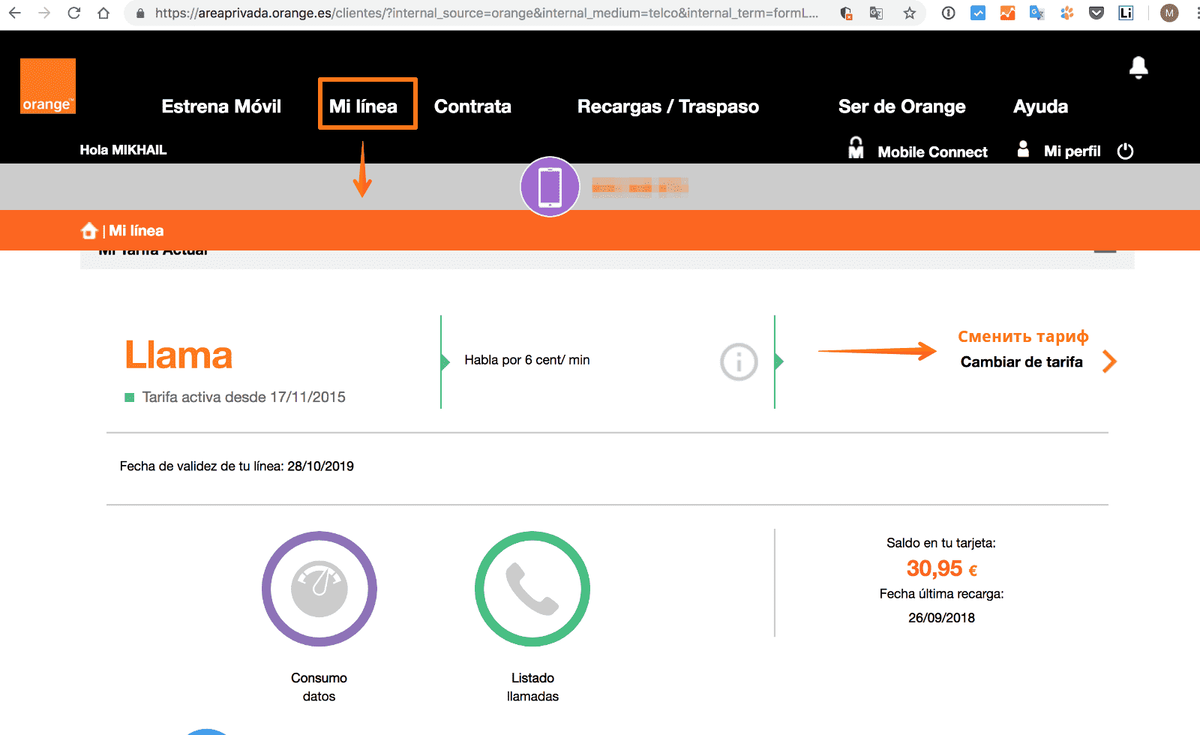Click the Google Translate extension icon
This screenshot has width=1200, height=735.
[x=1037, y=14]
